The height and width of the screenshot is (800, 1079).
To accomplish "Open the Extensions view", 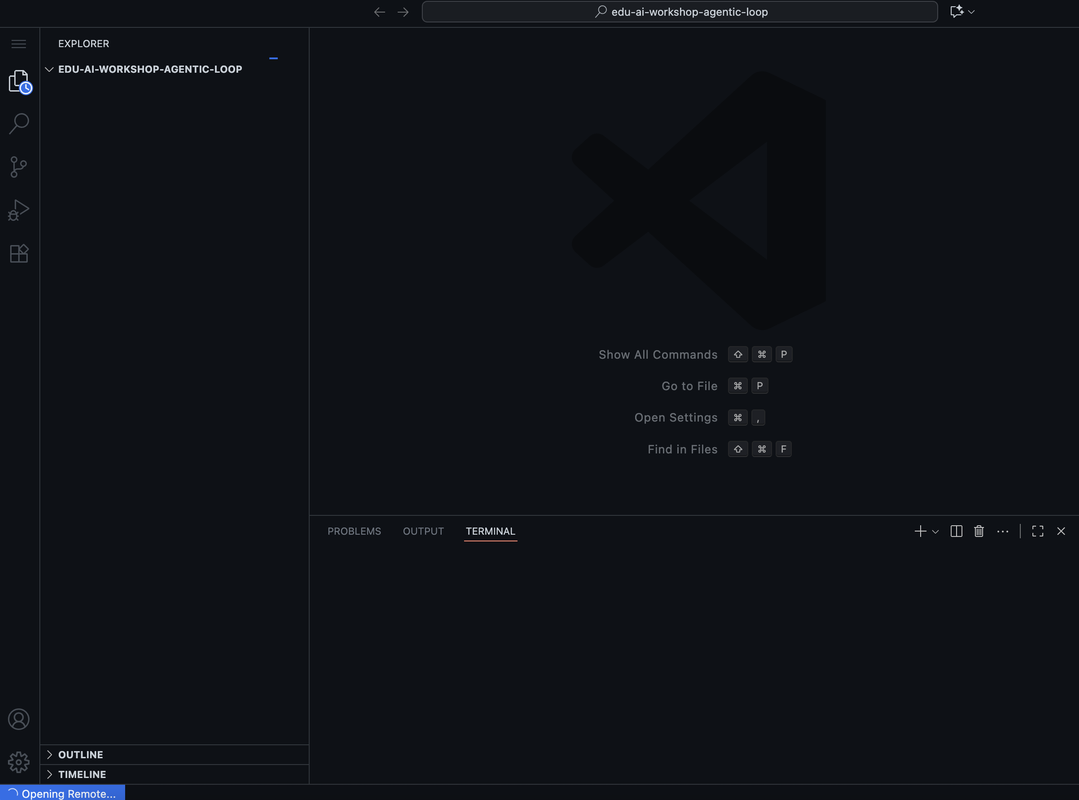I will [19, 254].
